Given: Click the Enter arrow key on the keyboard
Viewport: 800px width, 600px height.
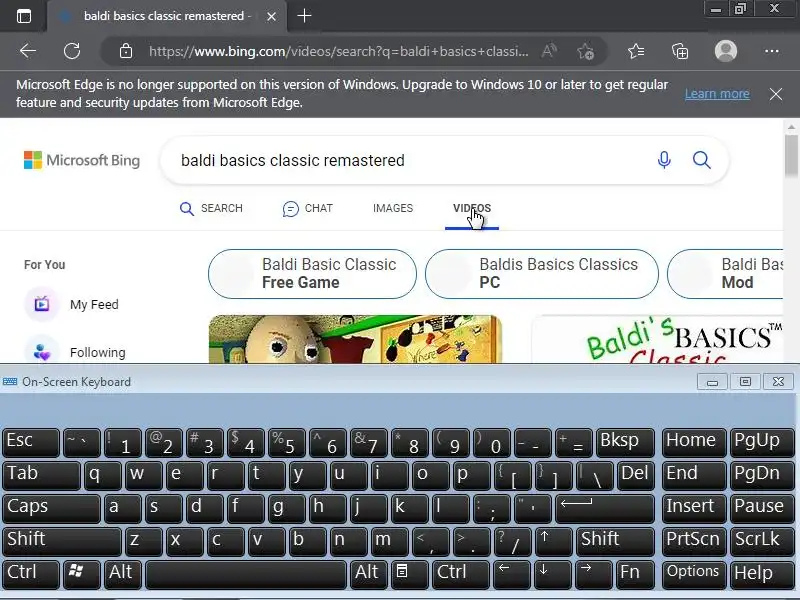Looking at the screenshot, I should (x=605, y=508).
